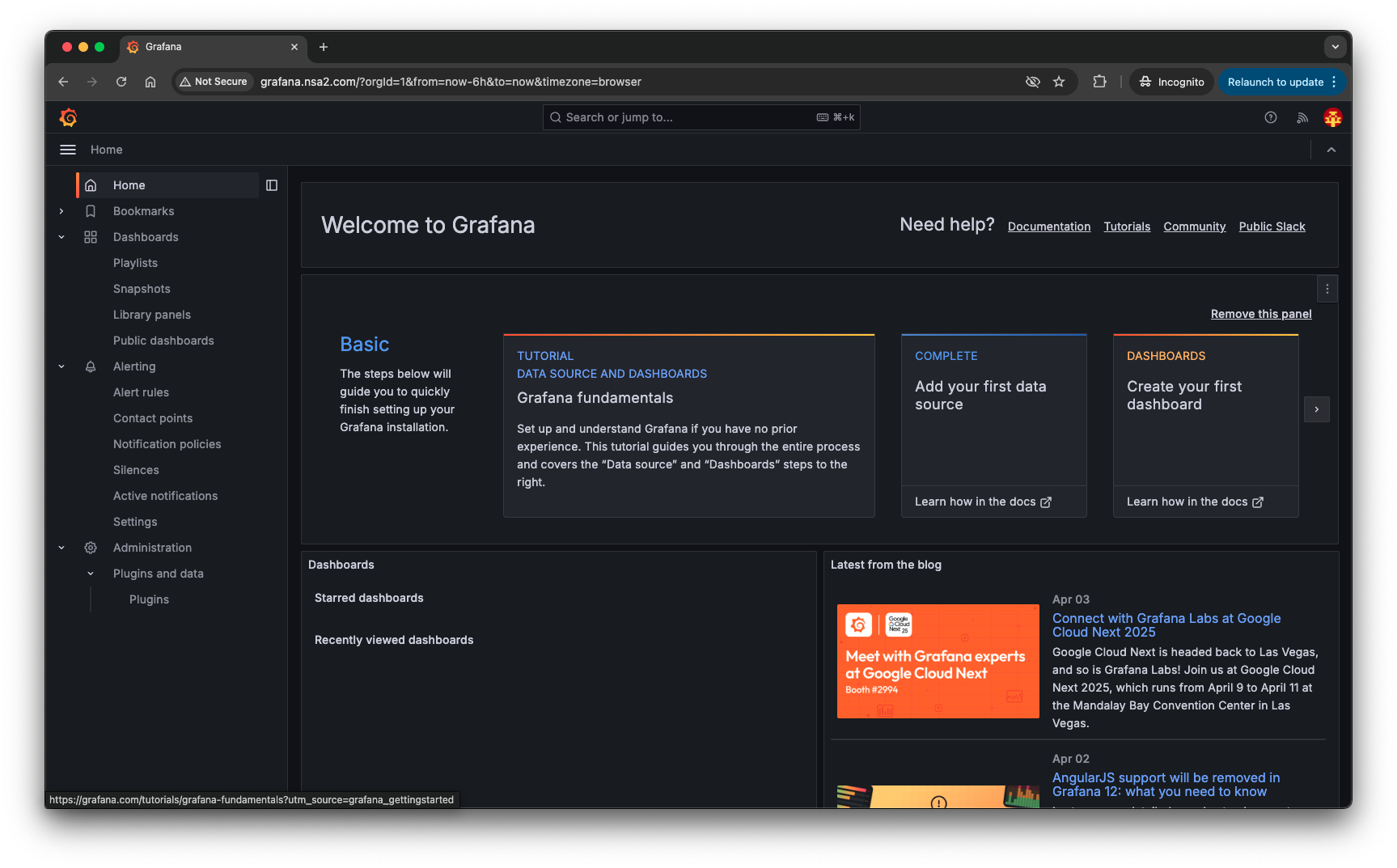This screenshot has width=1397, height=868.
Task: Click Learn how in the docs under data source
Action: (x=983, y=502)
